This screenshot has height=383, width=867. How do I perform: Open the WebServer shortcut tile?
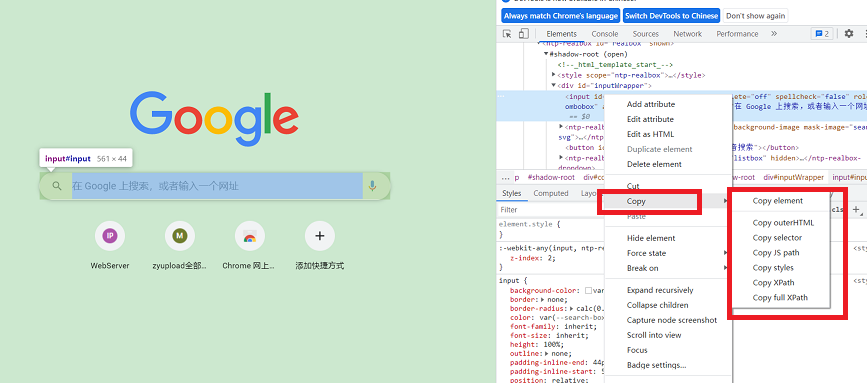tap(110, 245)
